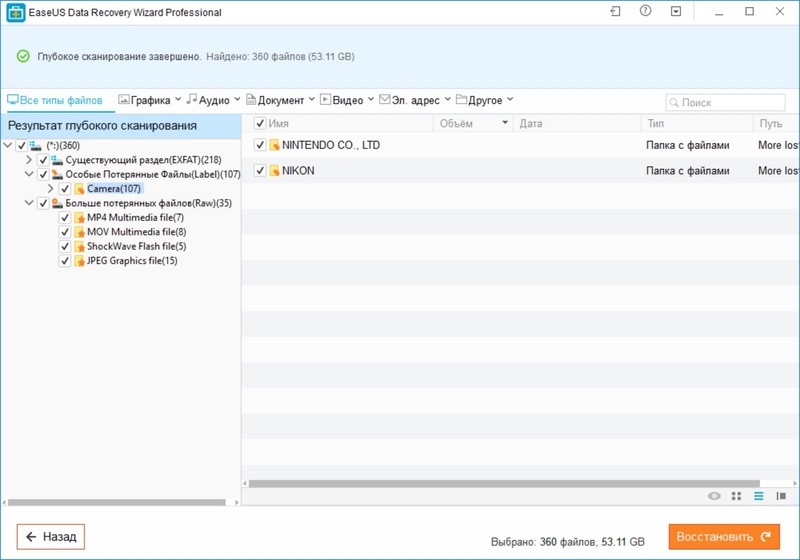Collapse the Больше потерянных файлов(Raw) node
This screenshot has height=560, width=800.
click(x=29, y=203)
